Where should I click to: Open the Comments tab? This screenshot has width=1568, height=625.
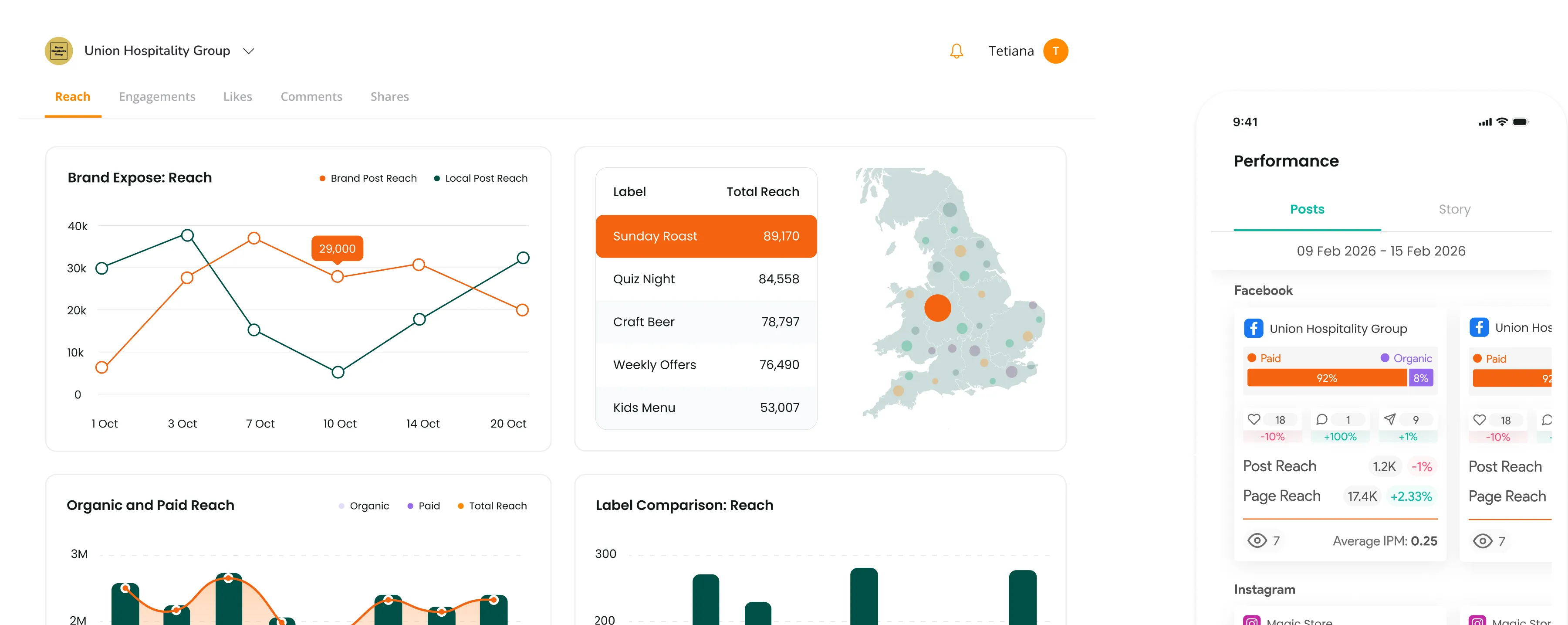click(x=311, y=97)
